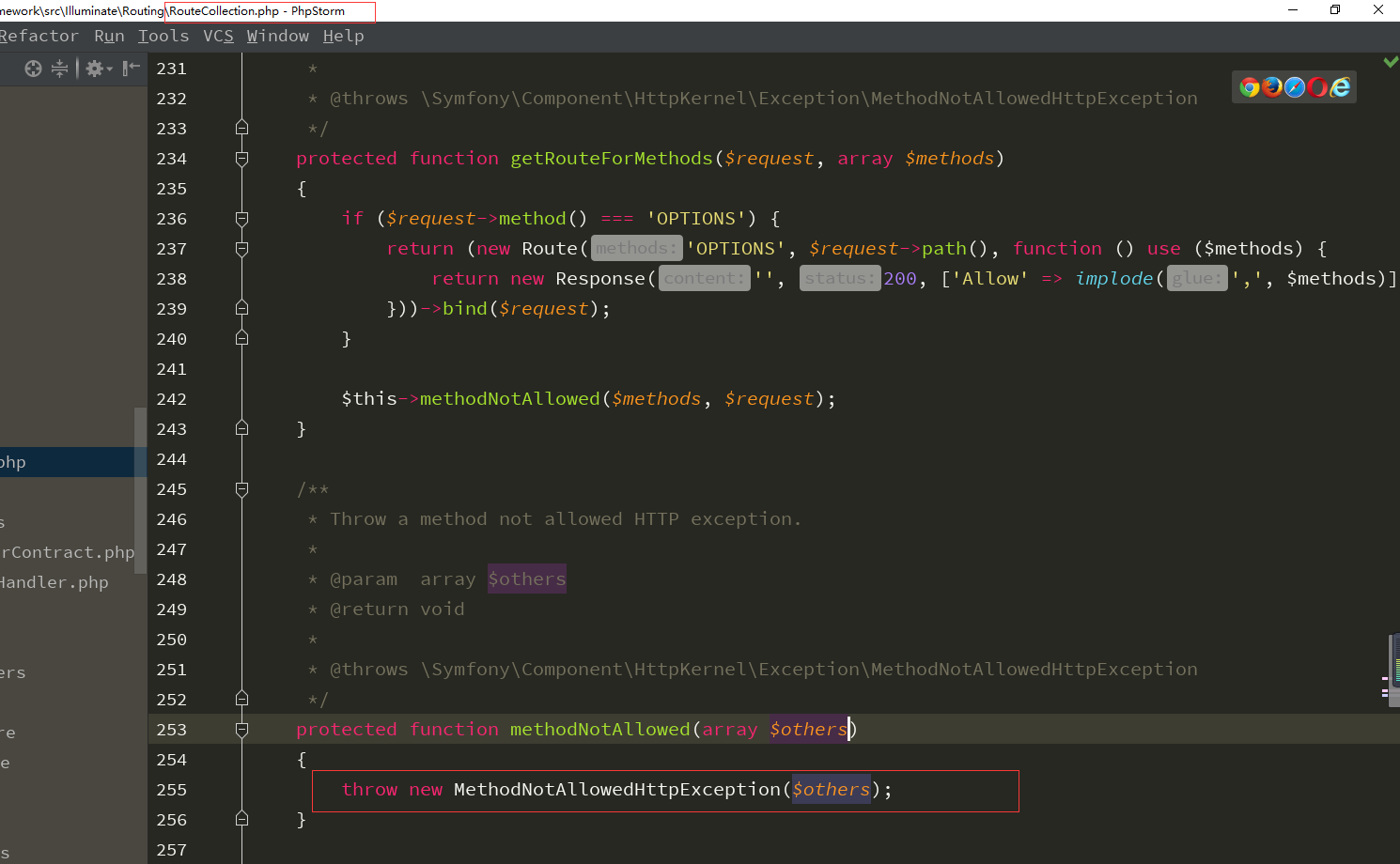Open the file in Firefox browser

click(1273, 87)
